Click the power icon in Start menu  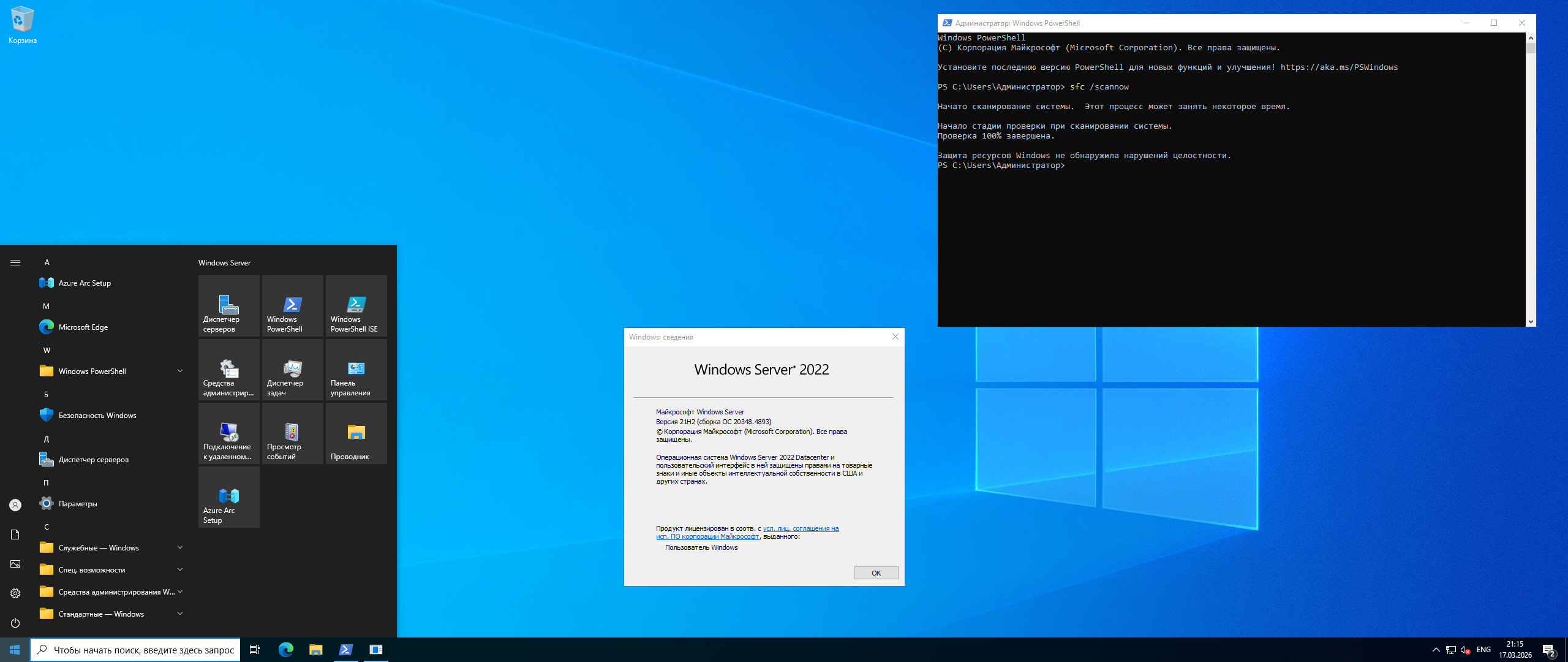pos(15,623)
